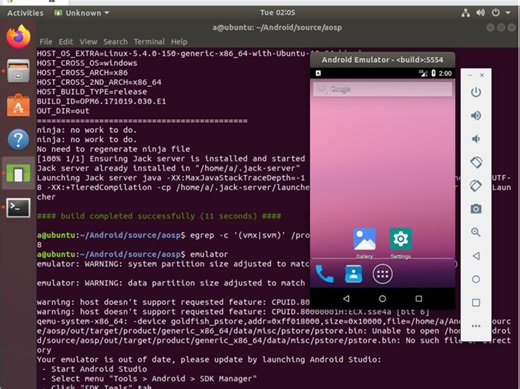Tap the battery indicator in the Android status bar

pyautogui.click(x=433, y=73)
